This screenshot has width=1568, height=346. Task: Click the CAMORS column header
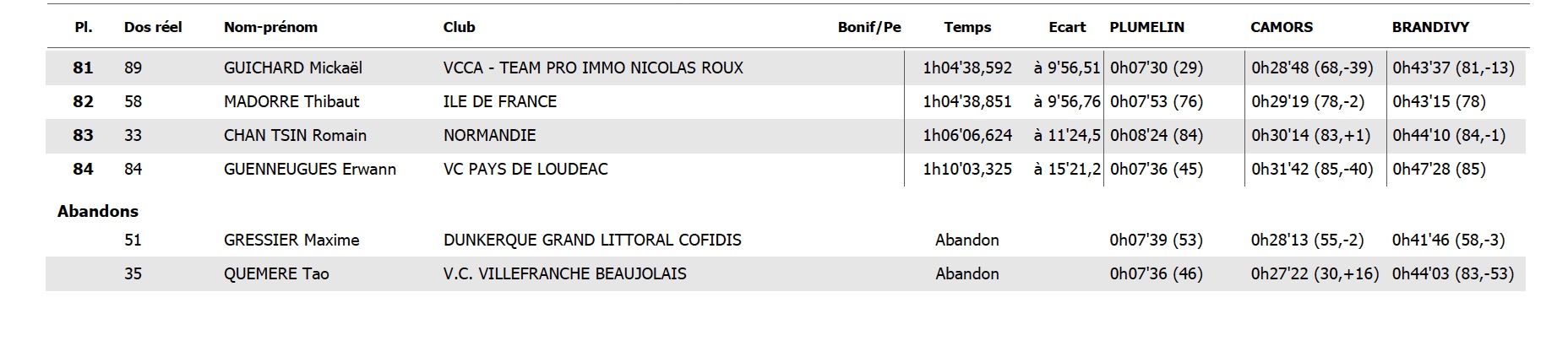pos(1282,27)
